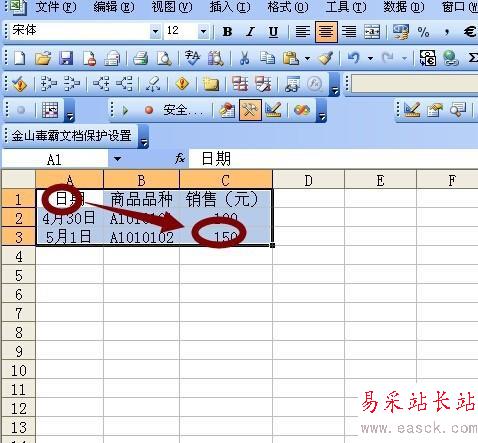Open the Paste options dropdown arrow
Viewport: 478px width, 443px height.
[x=307, y=59]
